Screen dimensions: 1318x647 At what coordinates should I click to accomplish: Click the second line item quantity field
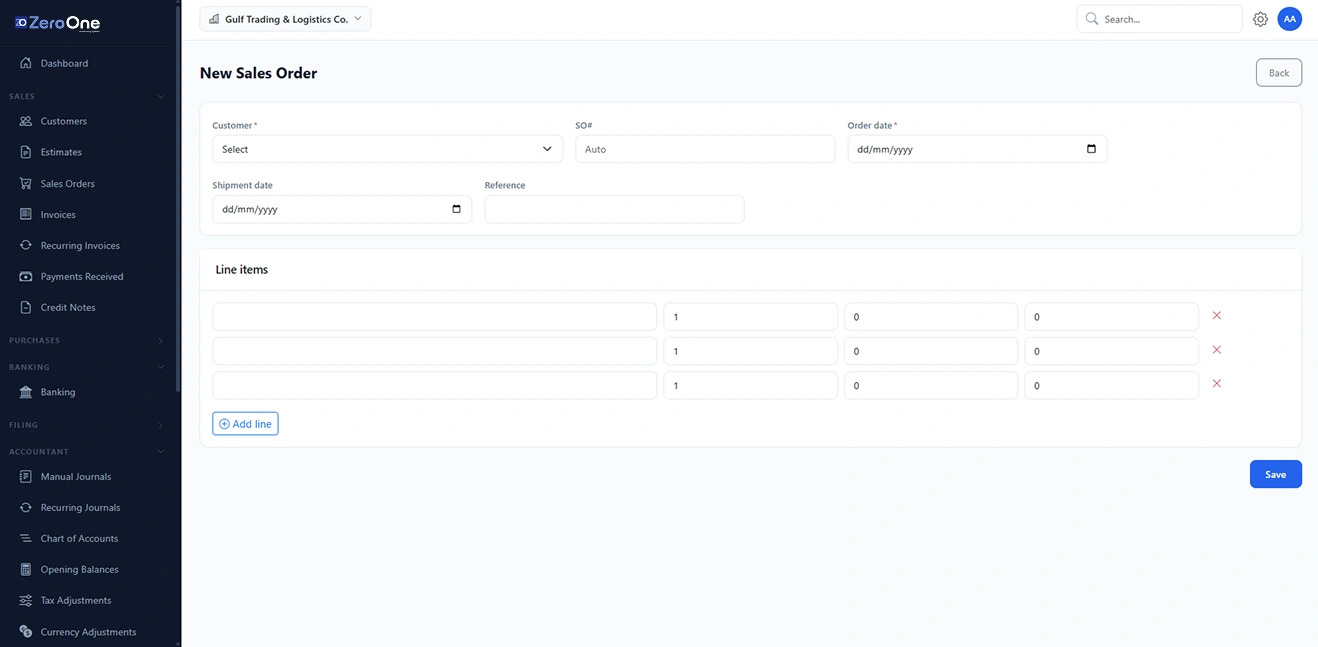751,351
